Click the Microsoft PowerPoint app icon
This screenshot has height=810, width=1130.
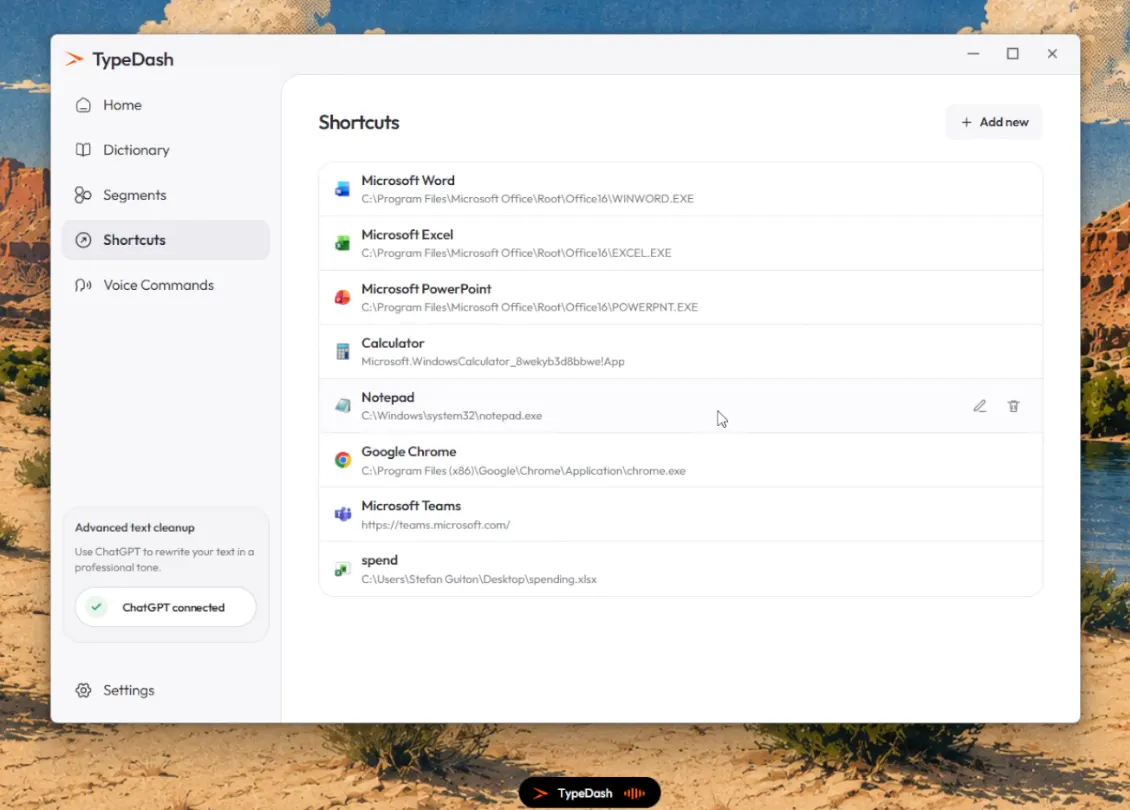342,297
